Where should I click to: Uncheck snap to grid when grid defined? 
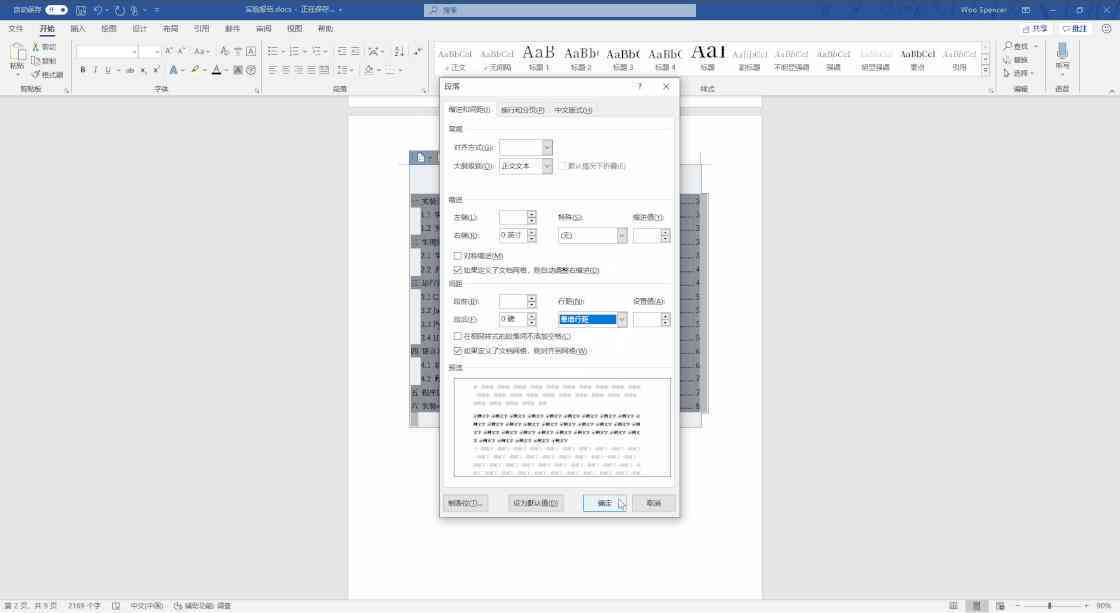(x=458, y=351)
